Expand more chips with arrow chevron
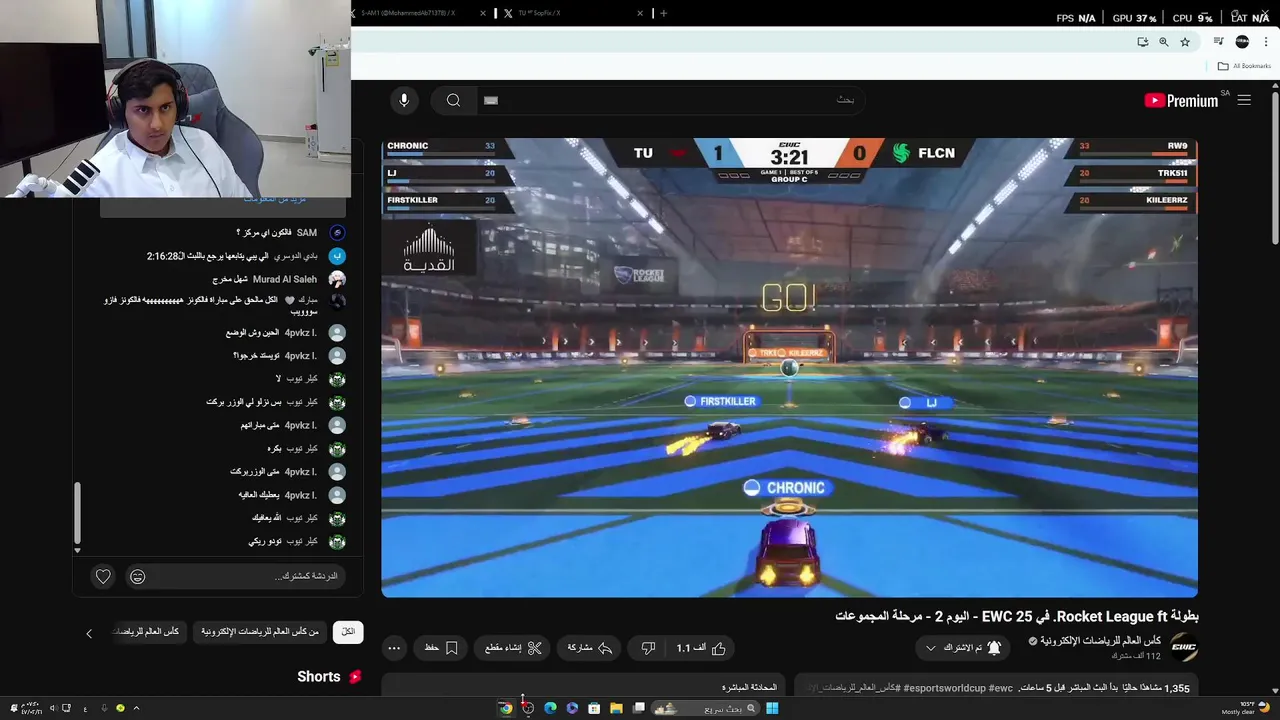 pyautogui.click(x=89, y=633)
